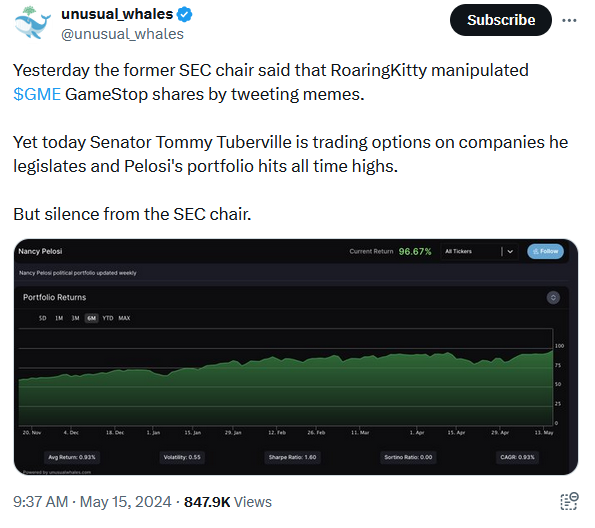The height and width of the screenshot is (528, 595).
Task: Open the @unusual_whales handle
Action: pyautogui.click(x=122, y=34)
